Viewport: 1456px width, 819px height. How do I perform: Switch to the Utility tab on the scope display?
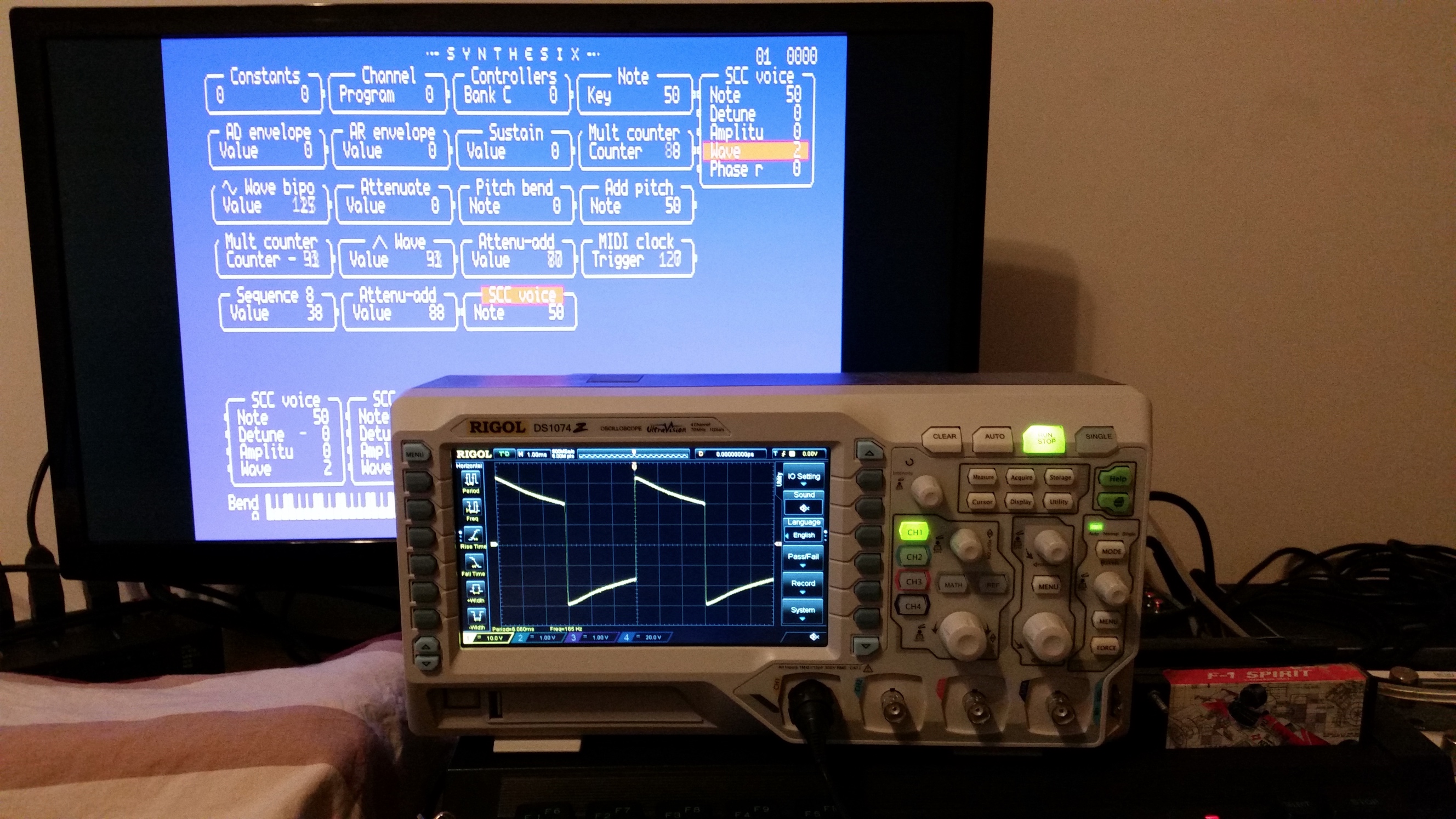tap(781, 479)
